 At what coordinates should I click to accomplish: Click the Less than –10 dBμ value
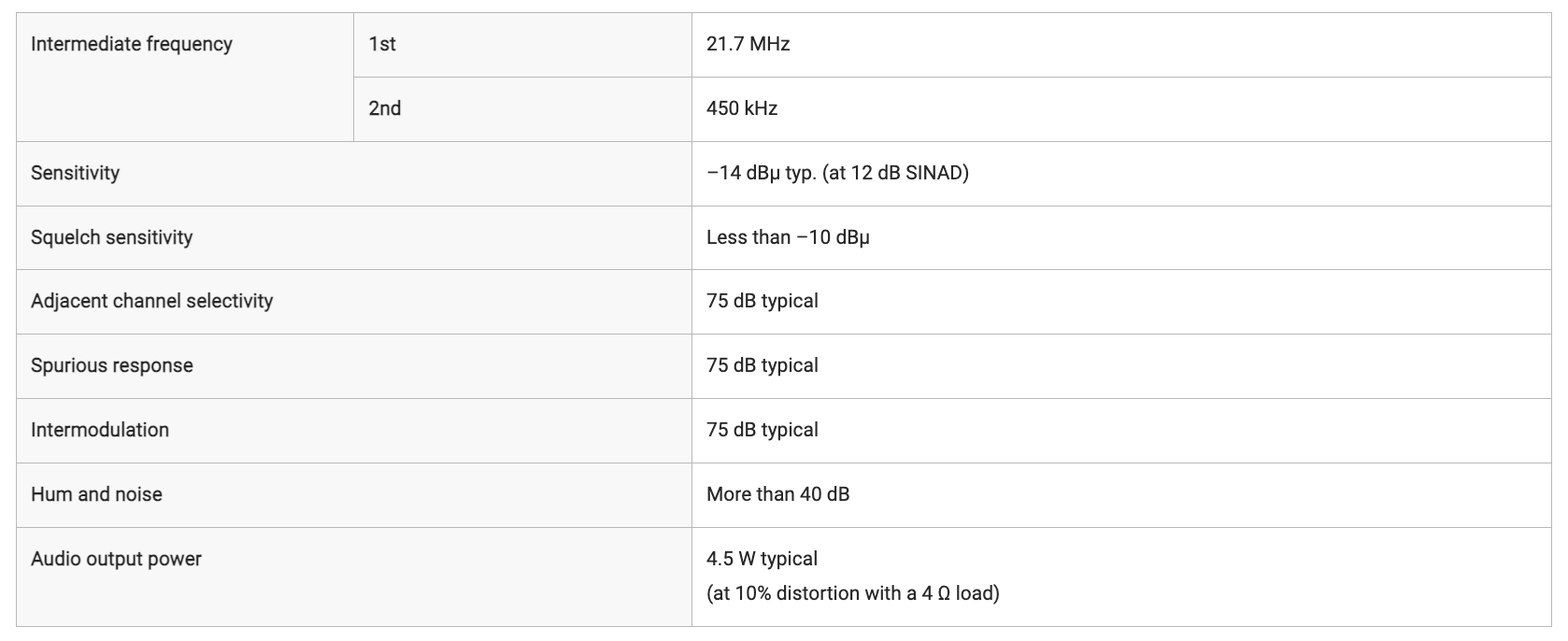tap(788, 237)
